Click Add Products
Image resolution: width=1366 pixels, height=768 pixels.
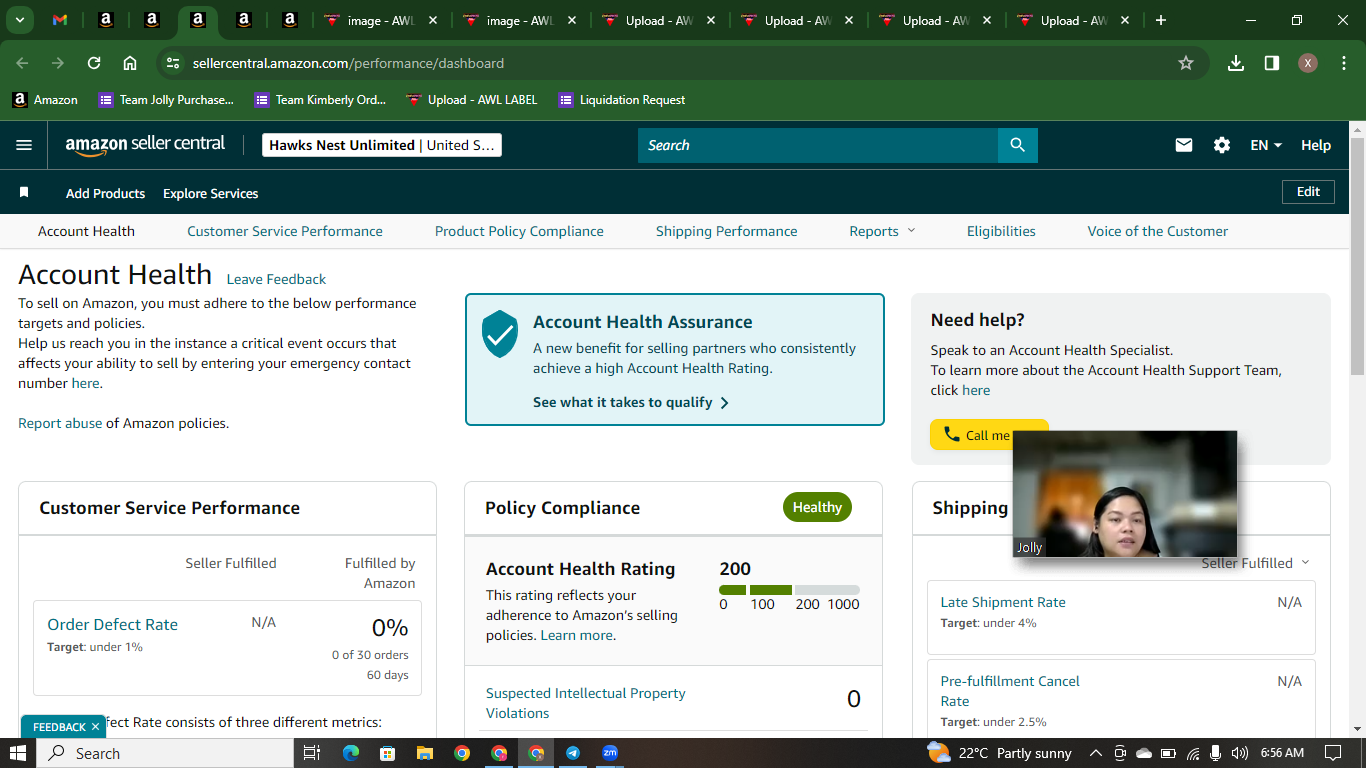(105, 193)
